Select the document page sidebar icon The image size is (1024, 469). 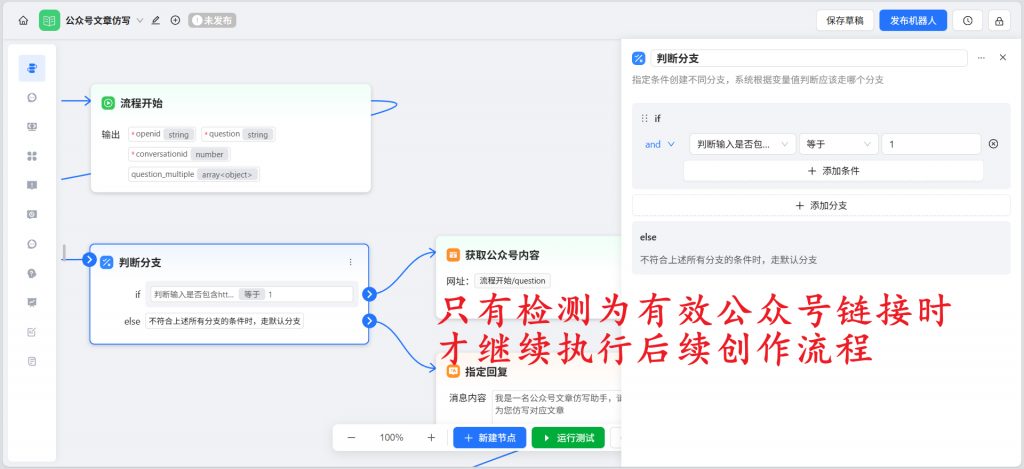(32, 361)
